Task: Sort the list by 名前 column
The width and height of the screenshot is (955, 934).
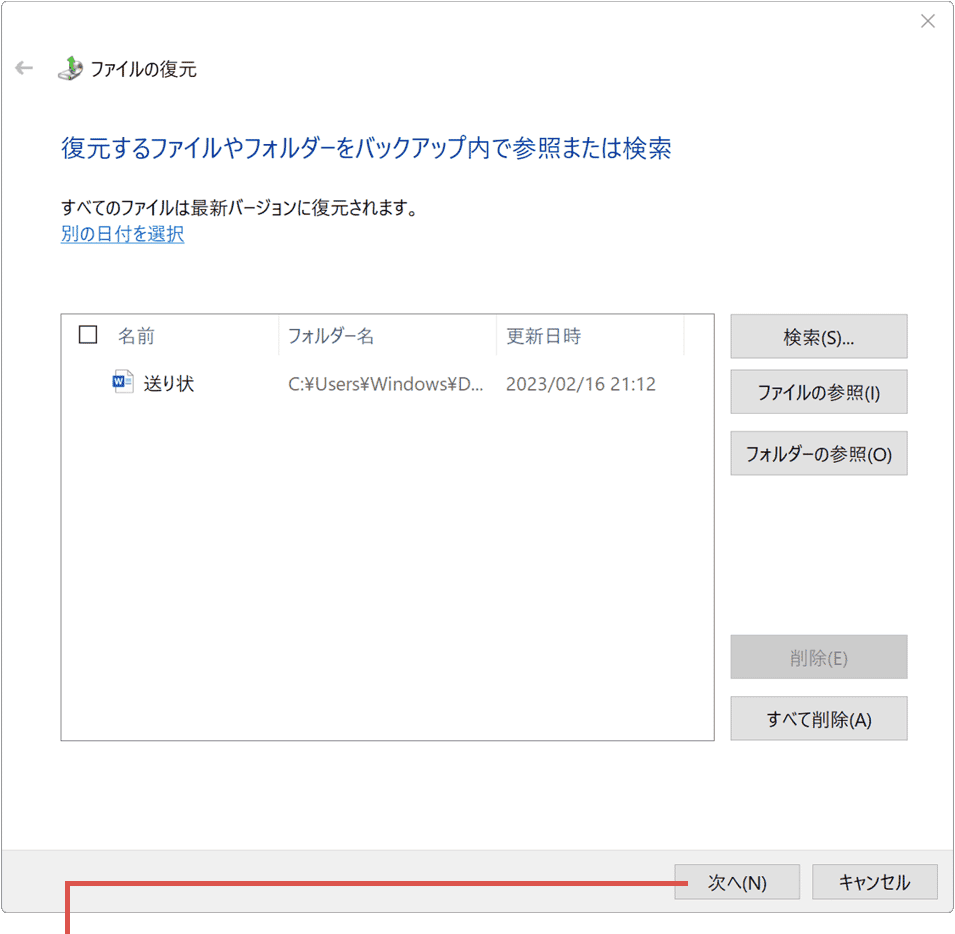Action: (137, 336)
